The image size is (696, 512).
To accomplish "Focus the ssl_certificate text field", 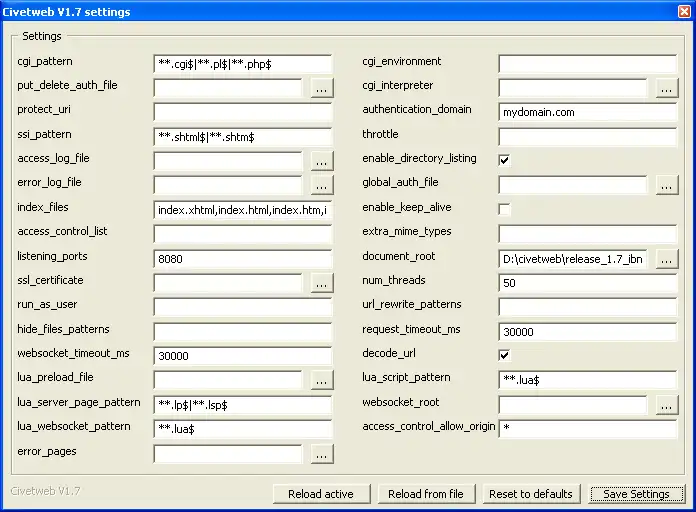I will [228, 283].
